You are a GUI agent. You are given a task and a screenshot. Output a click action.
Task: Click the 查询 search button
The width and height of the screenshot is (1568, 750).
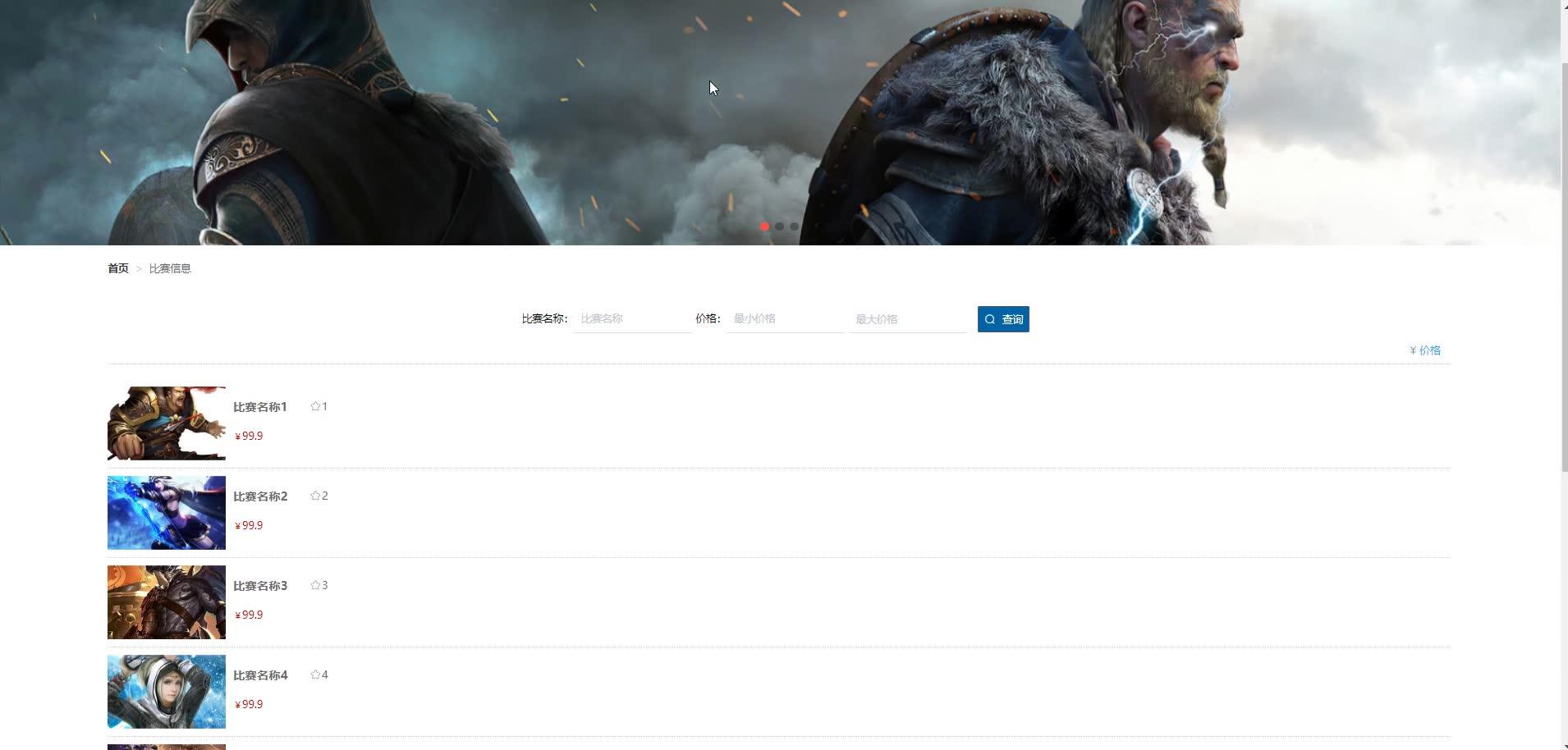[1003, 319]
